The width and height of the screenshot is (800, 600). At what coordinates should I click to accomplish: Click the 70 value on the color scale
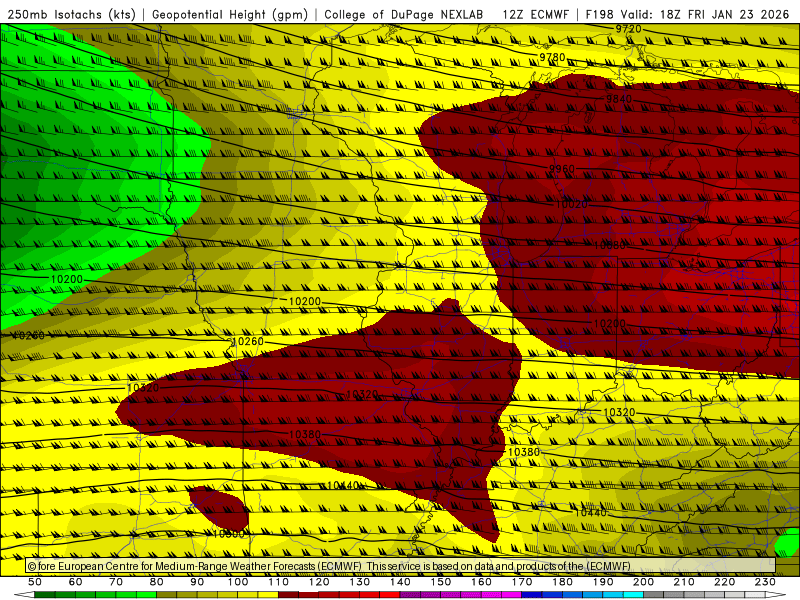pos(116,582)
